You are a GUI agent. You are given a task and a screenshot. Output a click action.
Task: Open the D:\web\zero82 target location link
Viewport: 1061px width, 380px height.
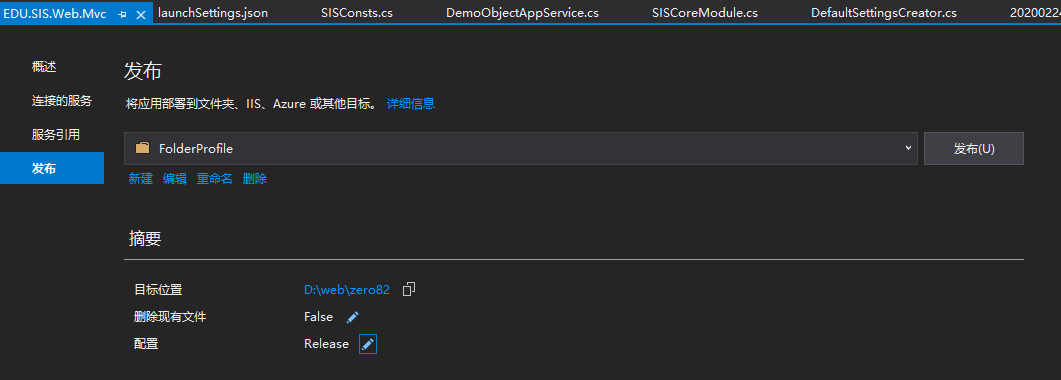tap(347, 289)
